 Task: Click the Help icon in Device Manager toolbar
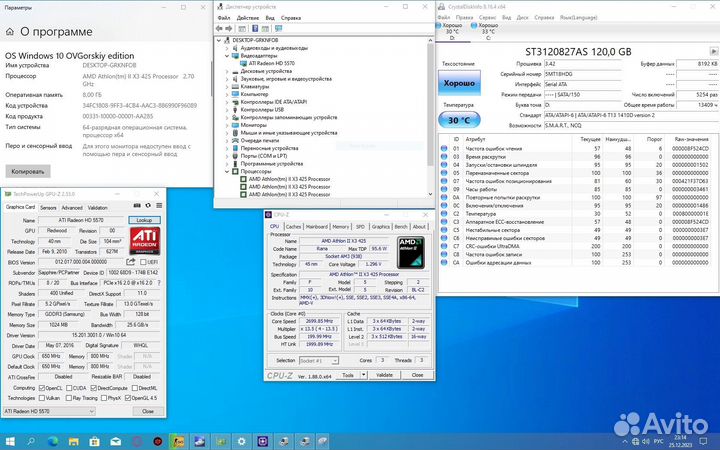pyautogui.click(x=255, y=28)
